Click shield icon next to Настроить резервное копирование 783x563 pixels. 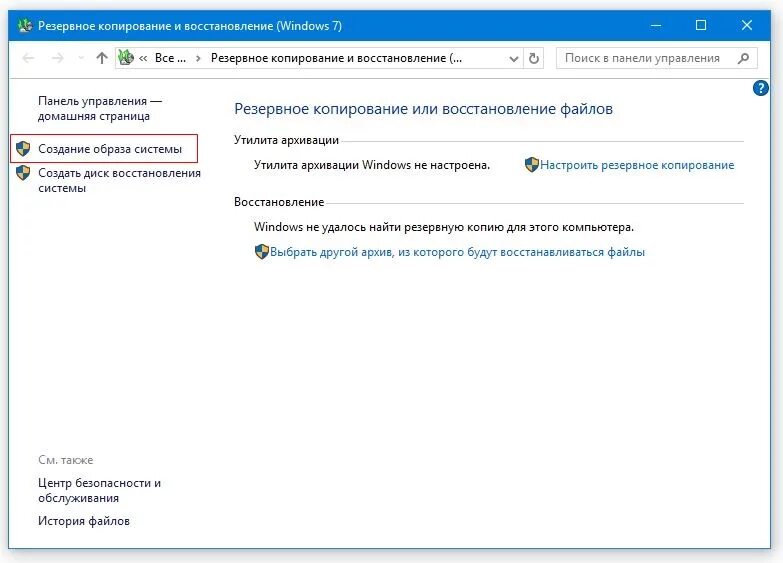[532, 164]
